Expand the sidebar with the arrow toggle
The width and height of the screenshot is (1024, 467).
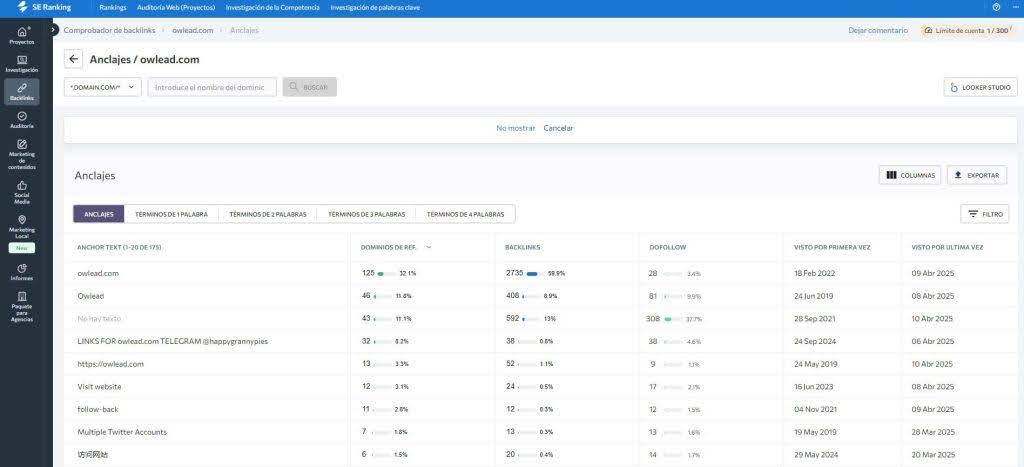54,30
